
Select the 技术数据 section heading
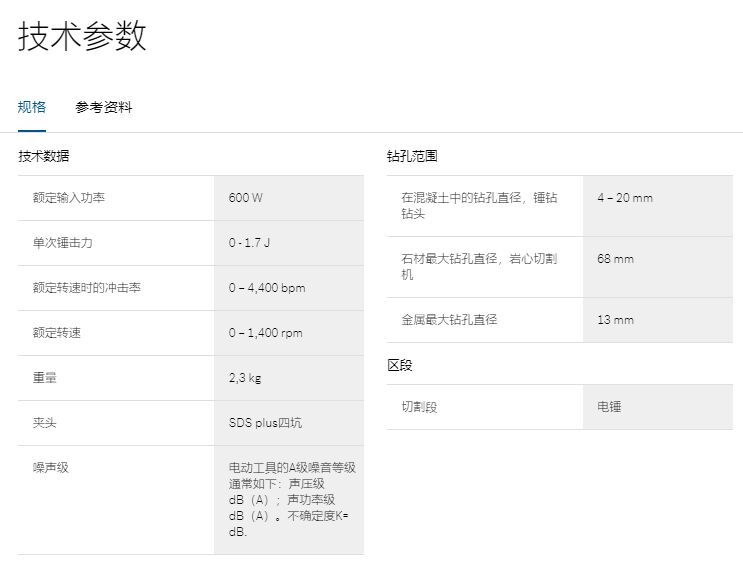44,156
